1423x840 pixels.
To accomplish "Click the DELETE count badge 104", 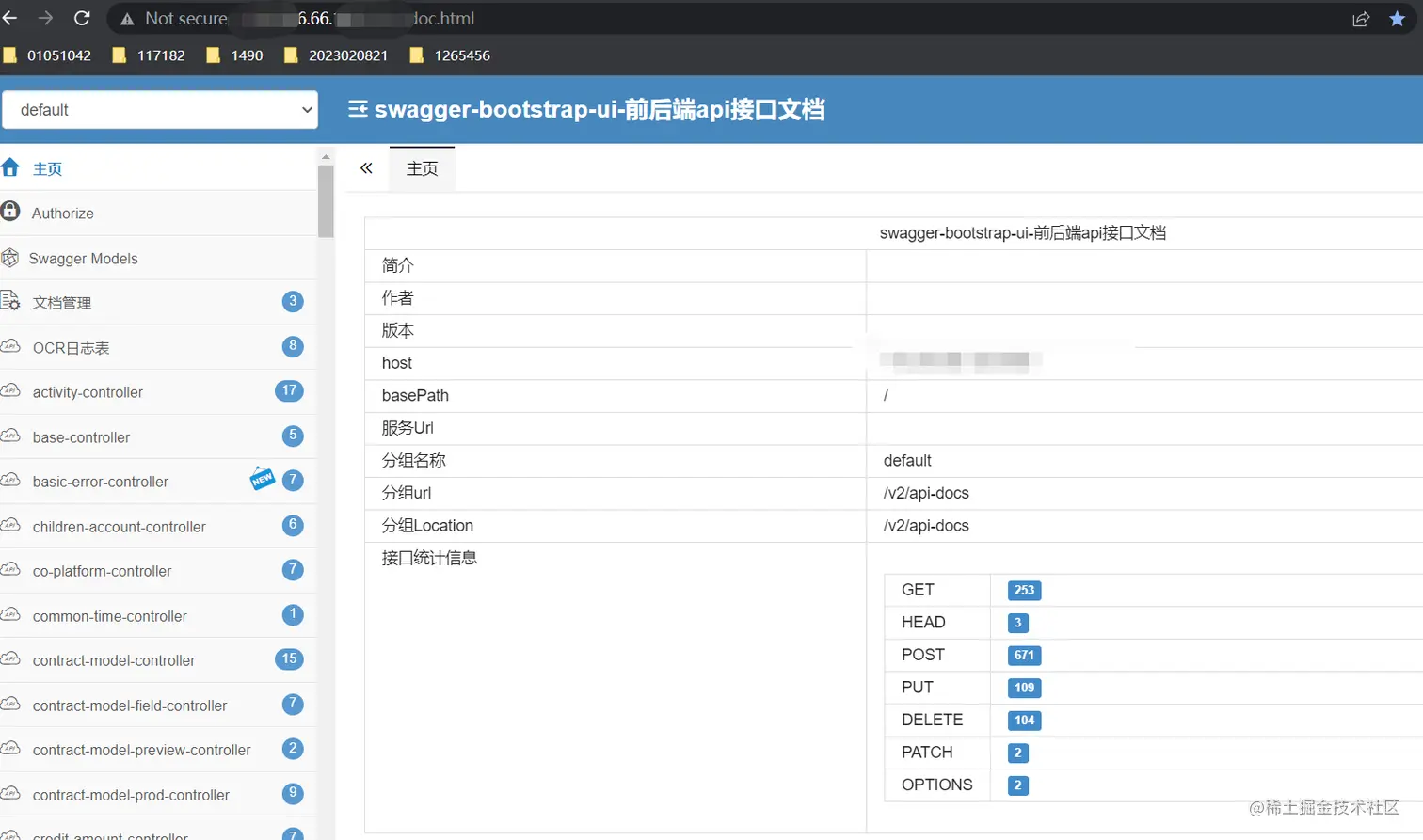I will coord(1024,721).
